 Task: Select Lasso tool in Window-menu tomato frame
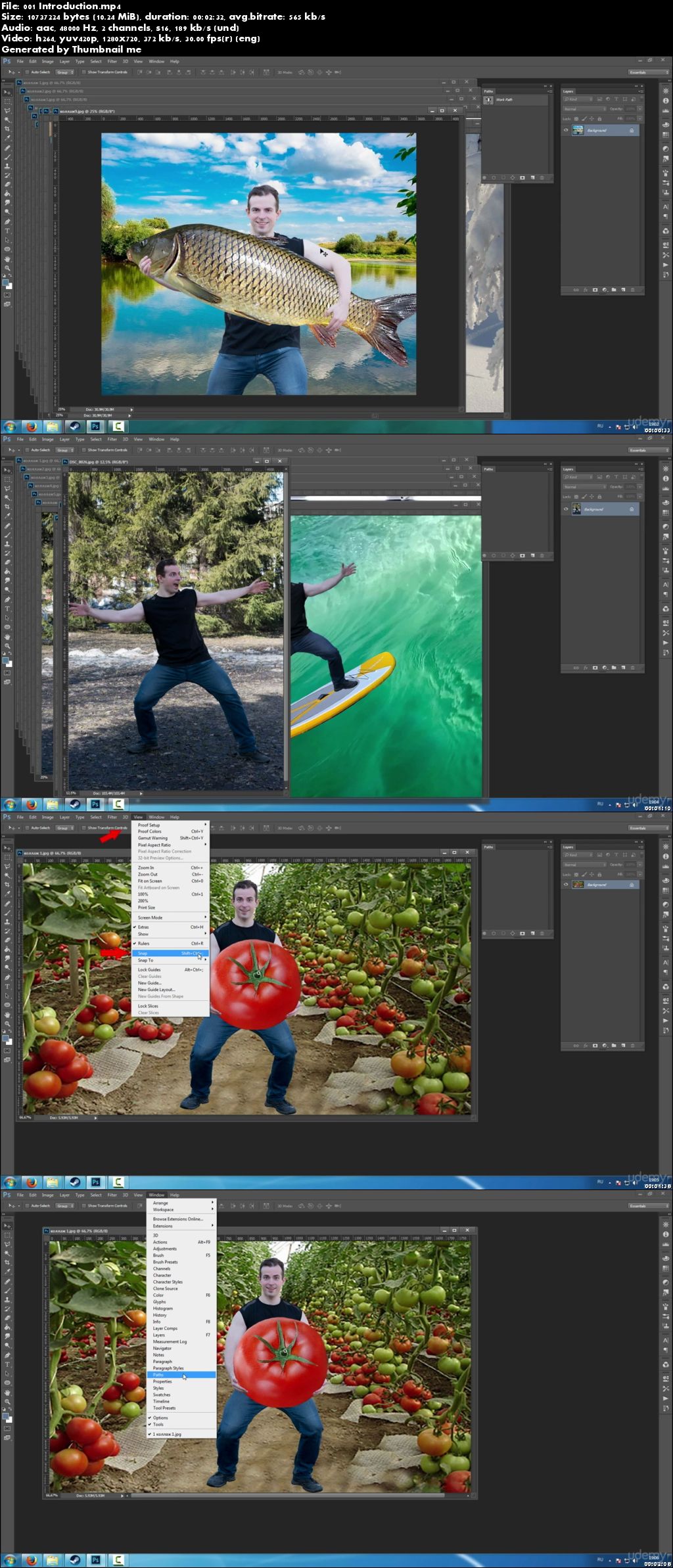click(8, 1243)
